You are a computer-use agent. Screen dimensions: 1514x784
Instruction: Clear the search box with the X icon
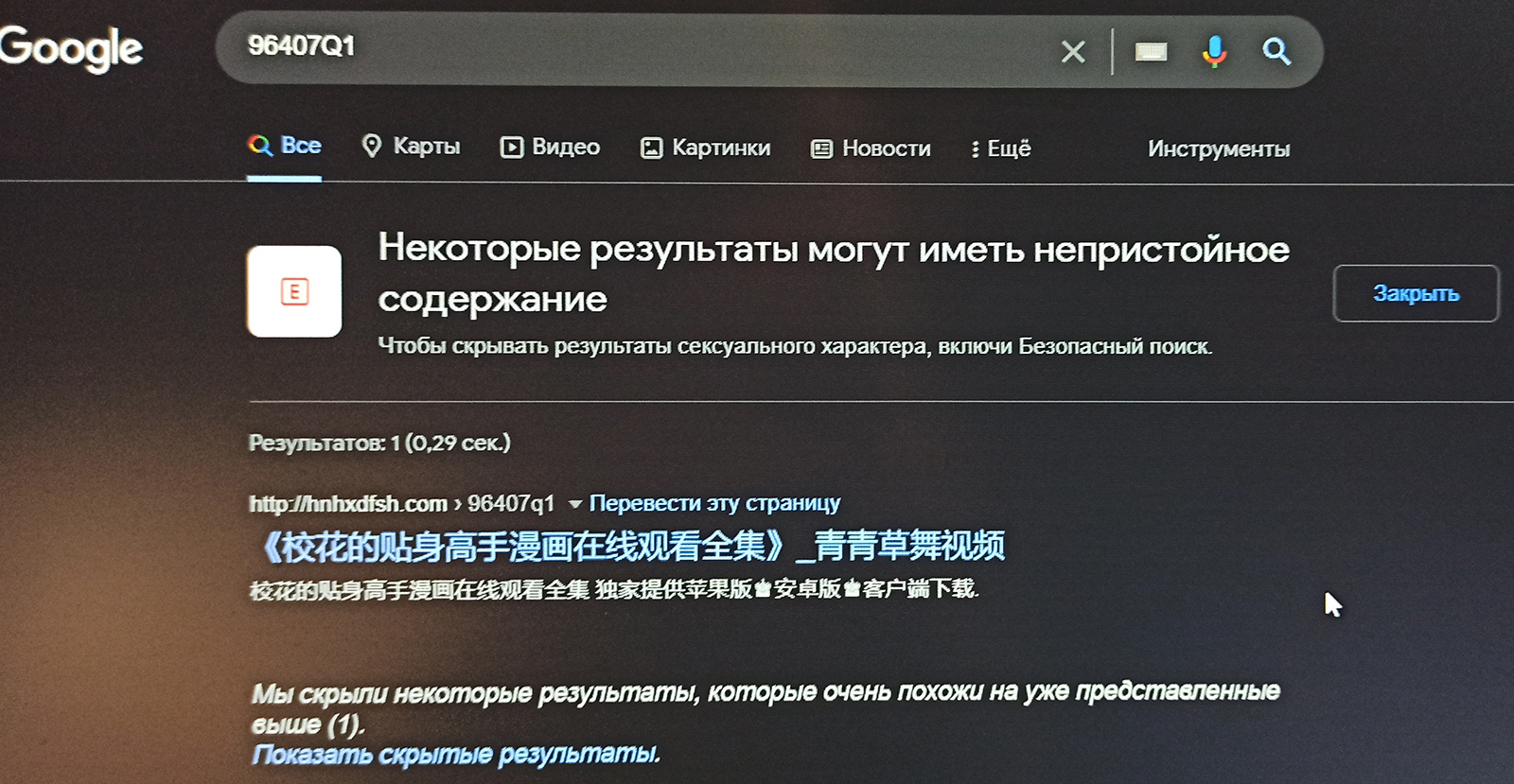pos(1073,51)
